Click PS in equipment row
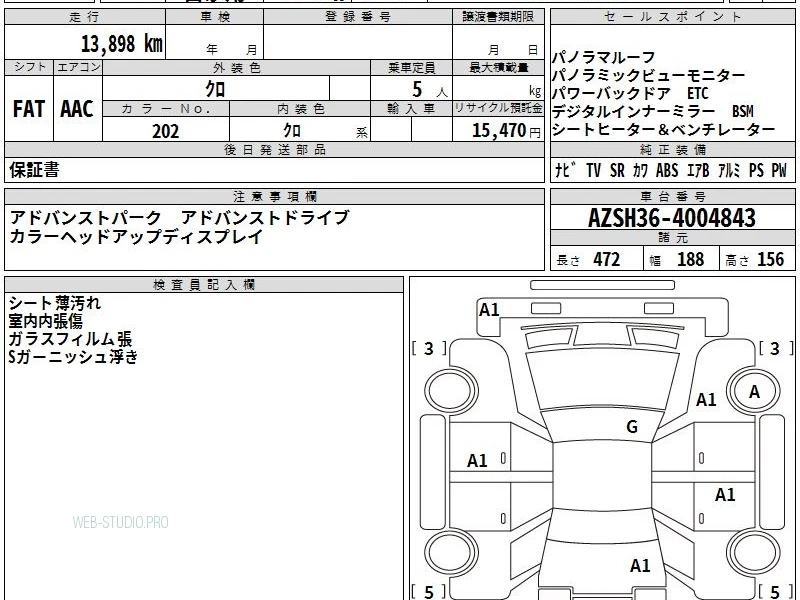Image resolution: width=800 pixels, height=600 pixels. tap(757, 170)
